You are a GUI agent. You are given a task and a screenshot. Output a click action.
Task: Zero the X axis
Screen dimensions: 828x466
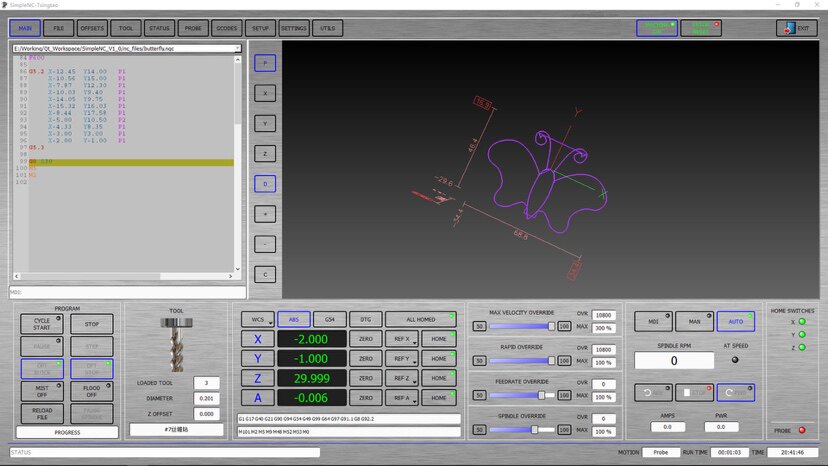(x=365, y=339)
